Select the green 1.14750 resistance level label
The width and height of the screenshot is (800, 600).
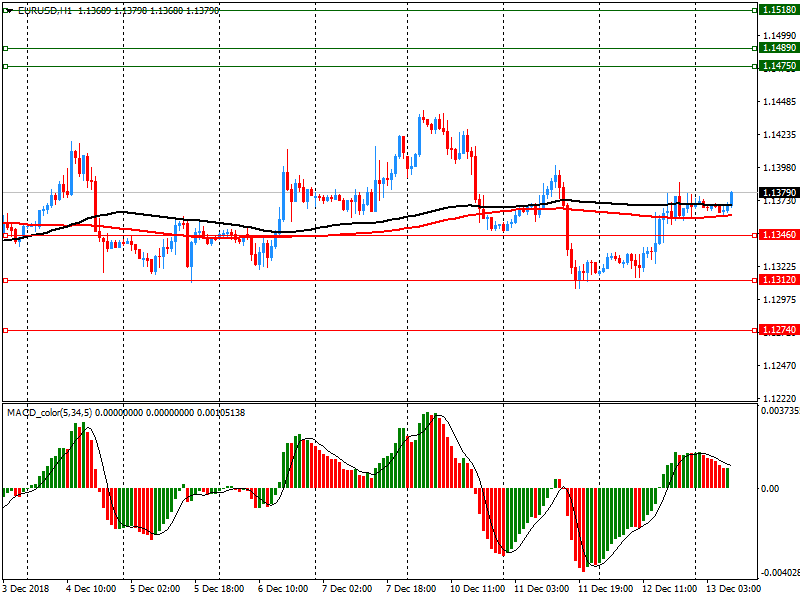[x=778, y=66]
